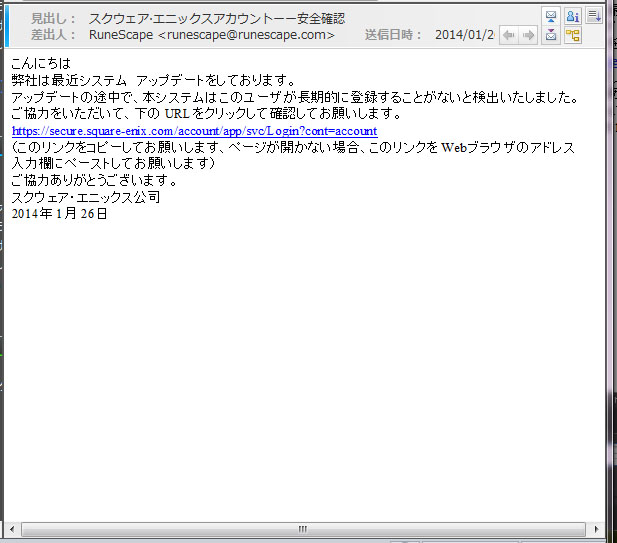Show message thread tree icon
This screenshot has width=617, height=543.
point(573,35)
